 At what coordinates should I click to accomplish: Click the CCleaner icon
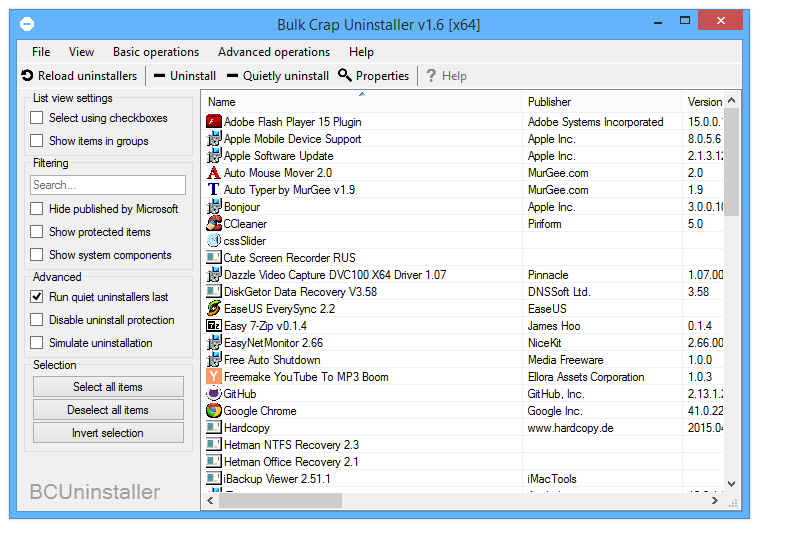(214, 224)
